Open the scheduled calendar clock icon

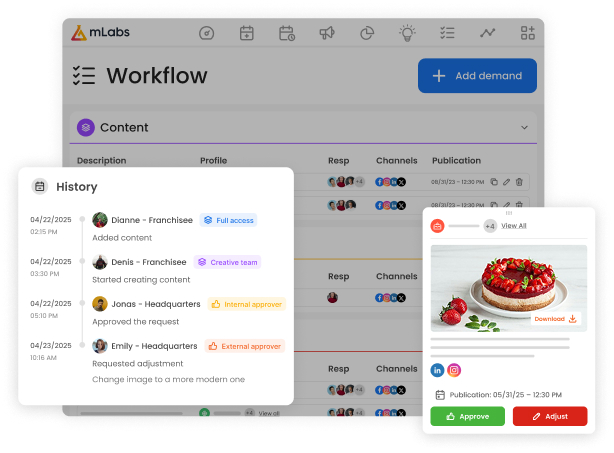(287, 33)
